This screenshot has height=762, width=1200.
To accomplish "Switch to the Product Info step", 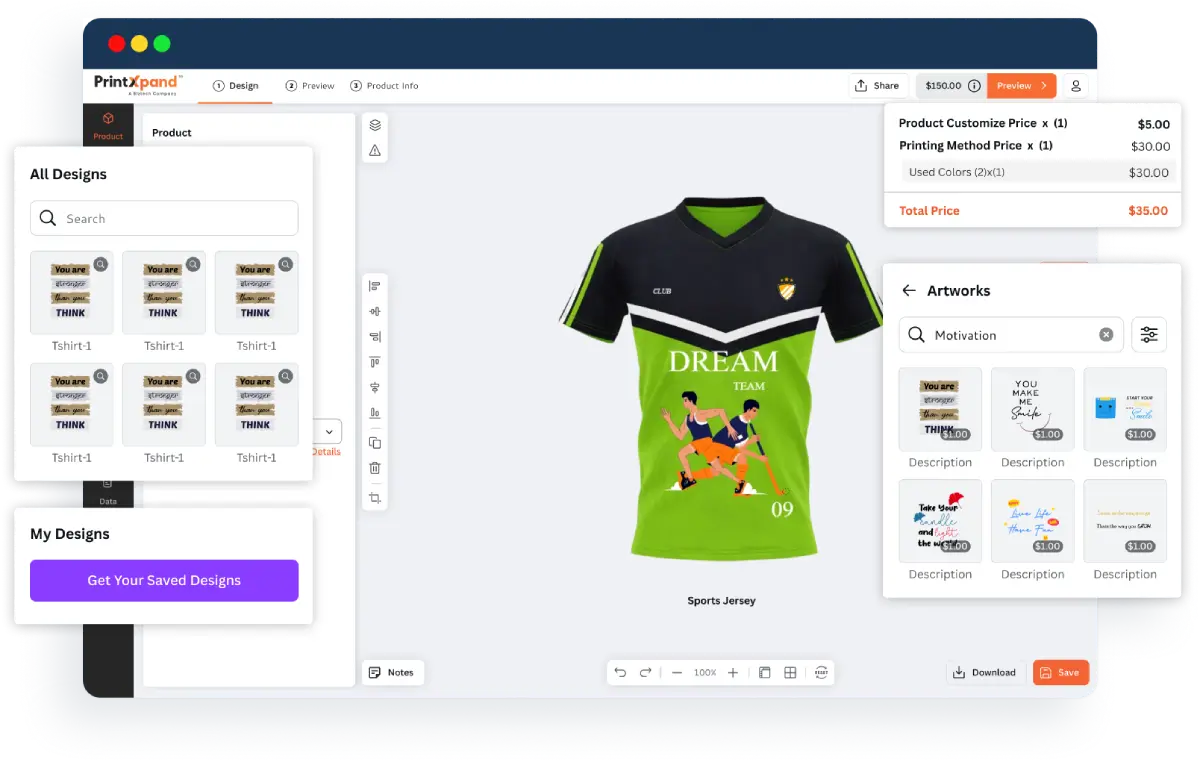I will click(x=385, y=86).
